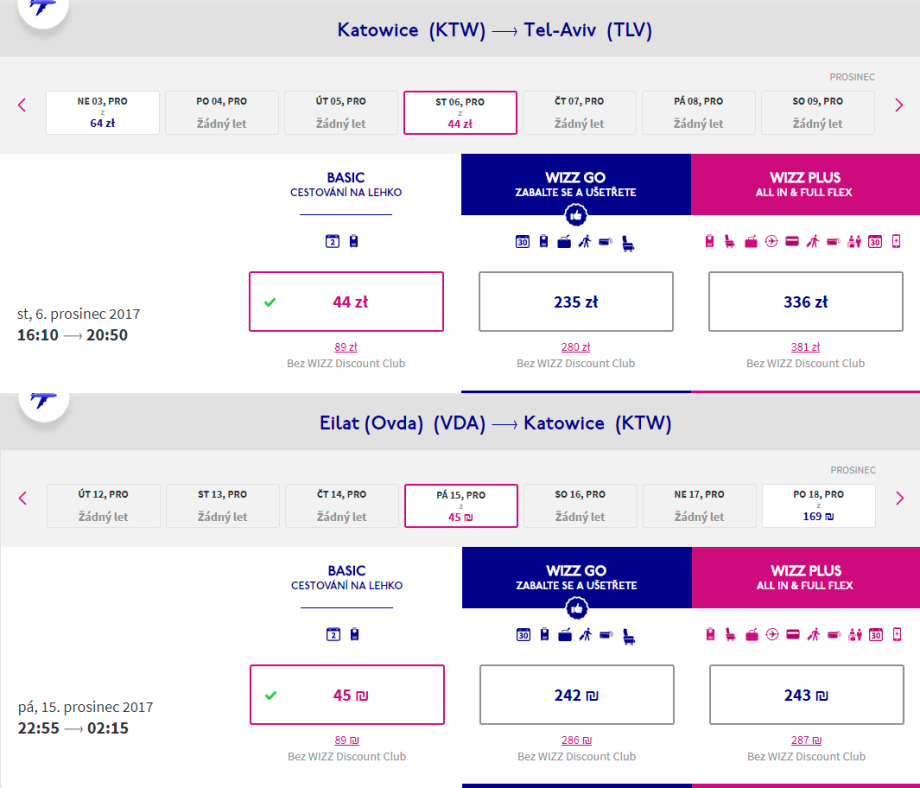The image size is (920, 788).
Task: Show earlier dates for Katowice–Tel-Aviv flight
Action: tap(22, 105)
